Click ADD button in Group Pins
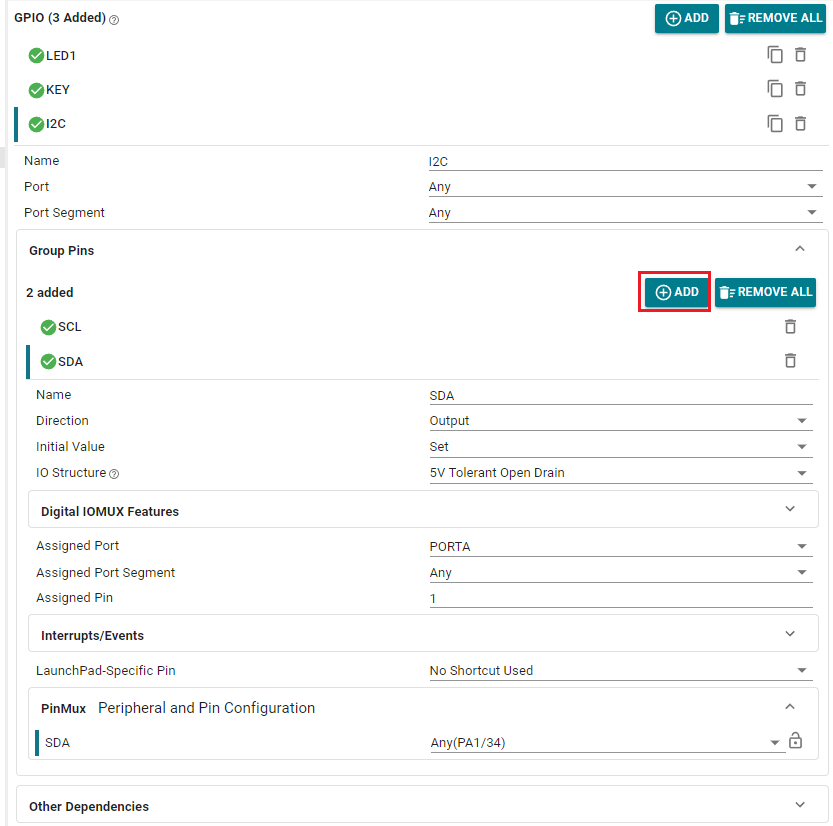 tap(675, 292)
